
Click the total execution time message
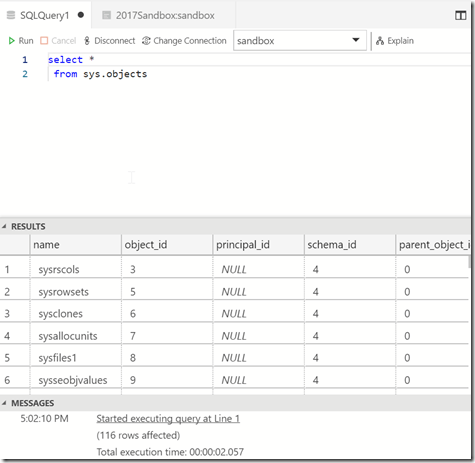tap(170, 452)
